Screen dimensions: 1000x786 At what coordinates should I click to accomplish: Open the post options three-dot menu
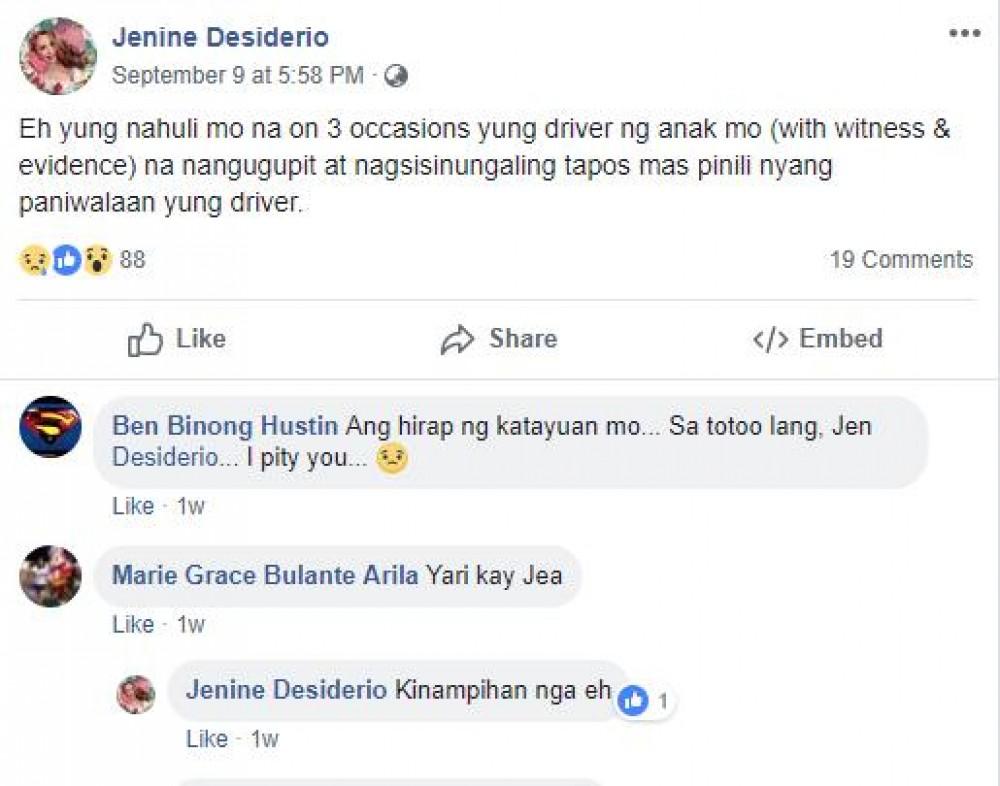click(x=964, y=34)
